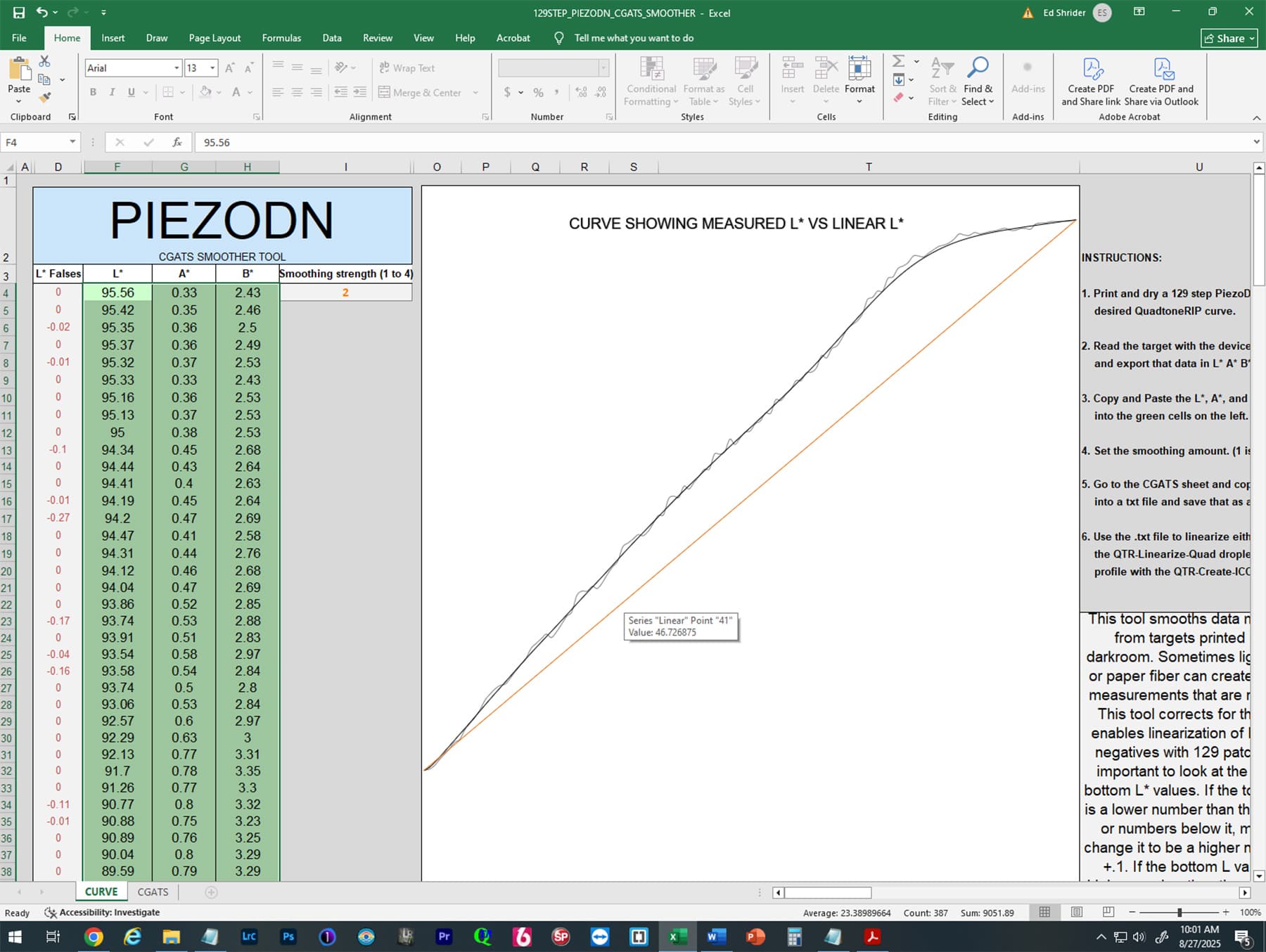Toggle bold formatting

pos(93,92)
